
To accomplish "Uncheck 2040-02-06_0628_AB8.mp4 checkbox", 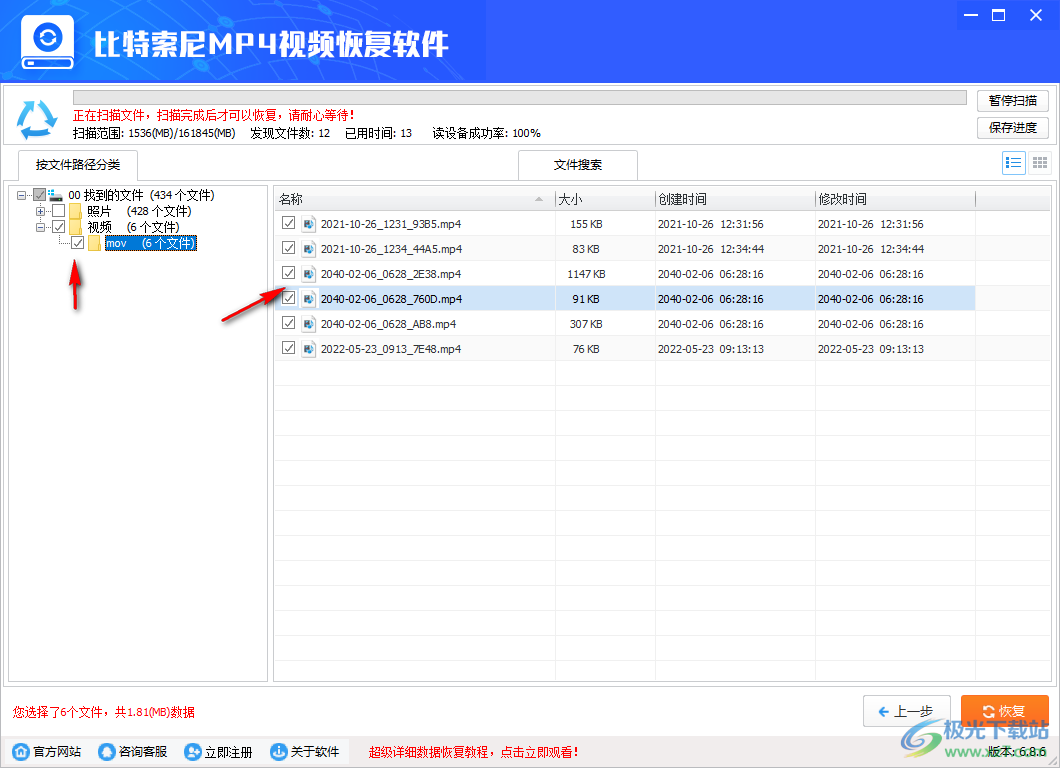I will point(289,323).
